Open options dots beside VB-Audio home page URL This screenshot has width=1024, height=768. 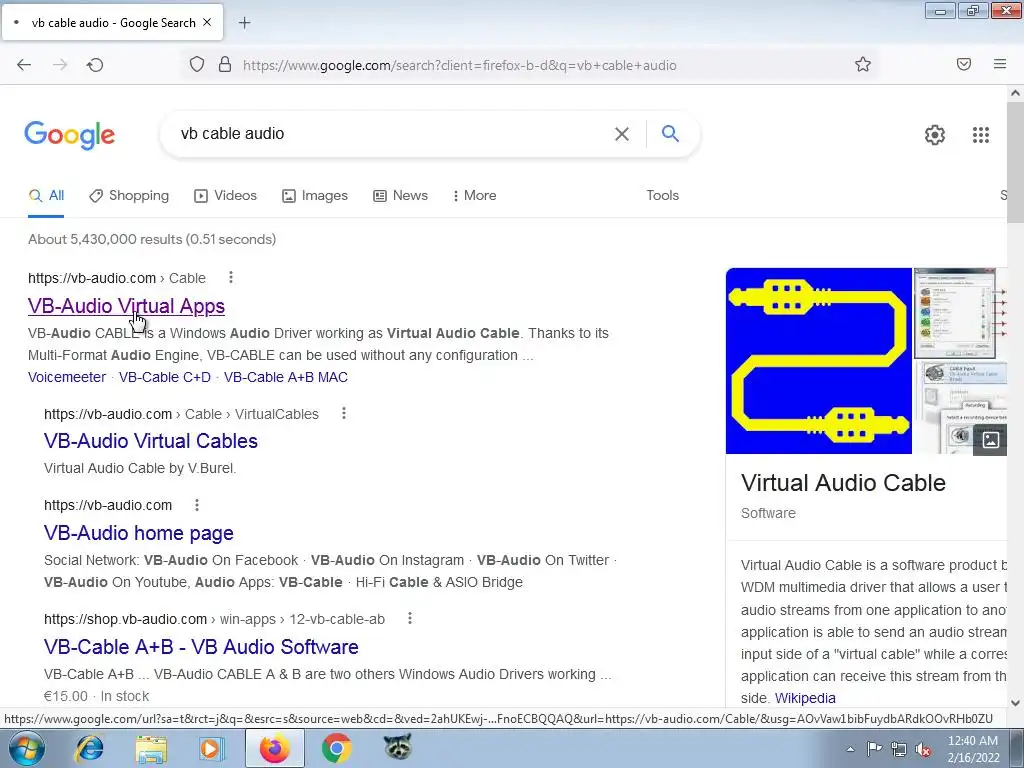click(x=197, y=505)
